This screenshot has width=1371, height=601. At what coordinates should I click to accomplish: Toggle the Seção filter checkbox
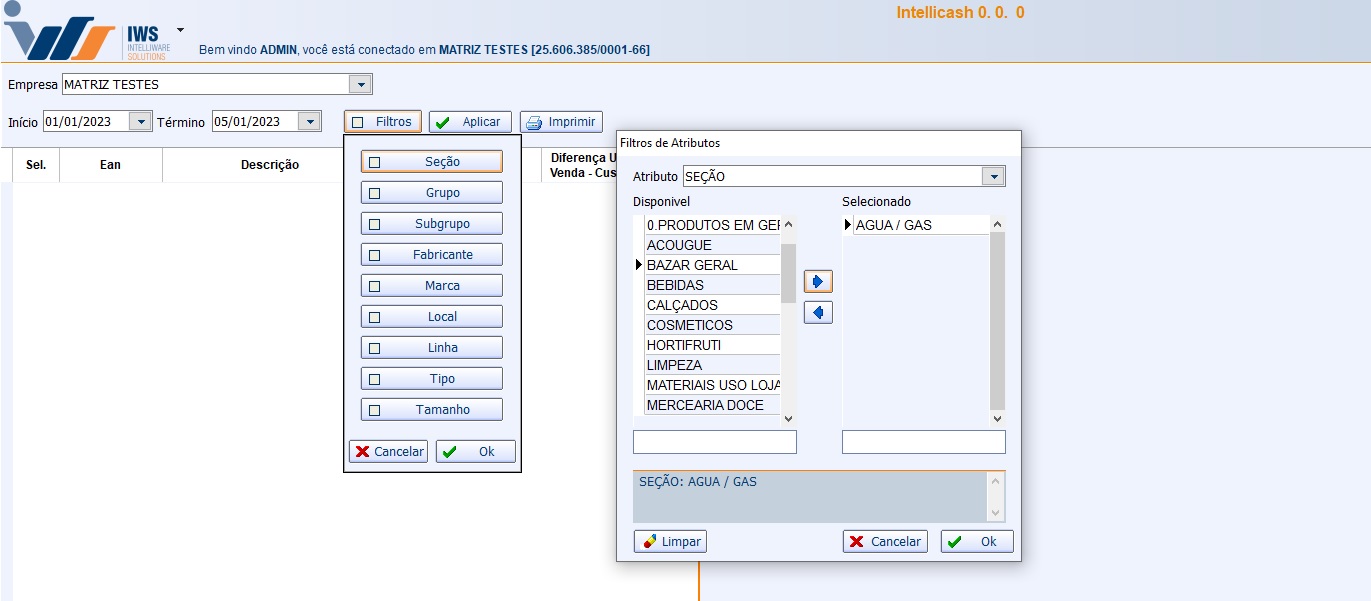tap(375, 162)
